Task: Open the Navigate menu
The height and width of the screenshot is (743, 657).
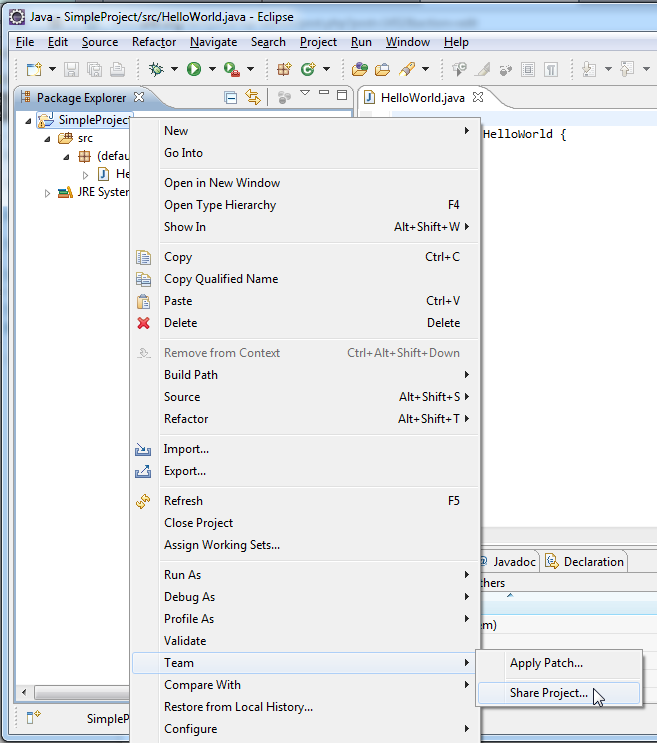Action: coord(213,42)
